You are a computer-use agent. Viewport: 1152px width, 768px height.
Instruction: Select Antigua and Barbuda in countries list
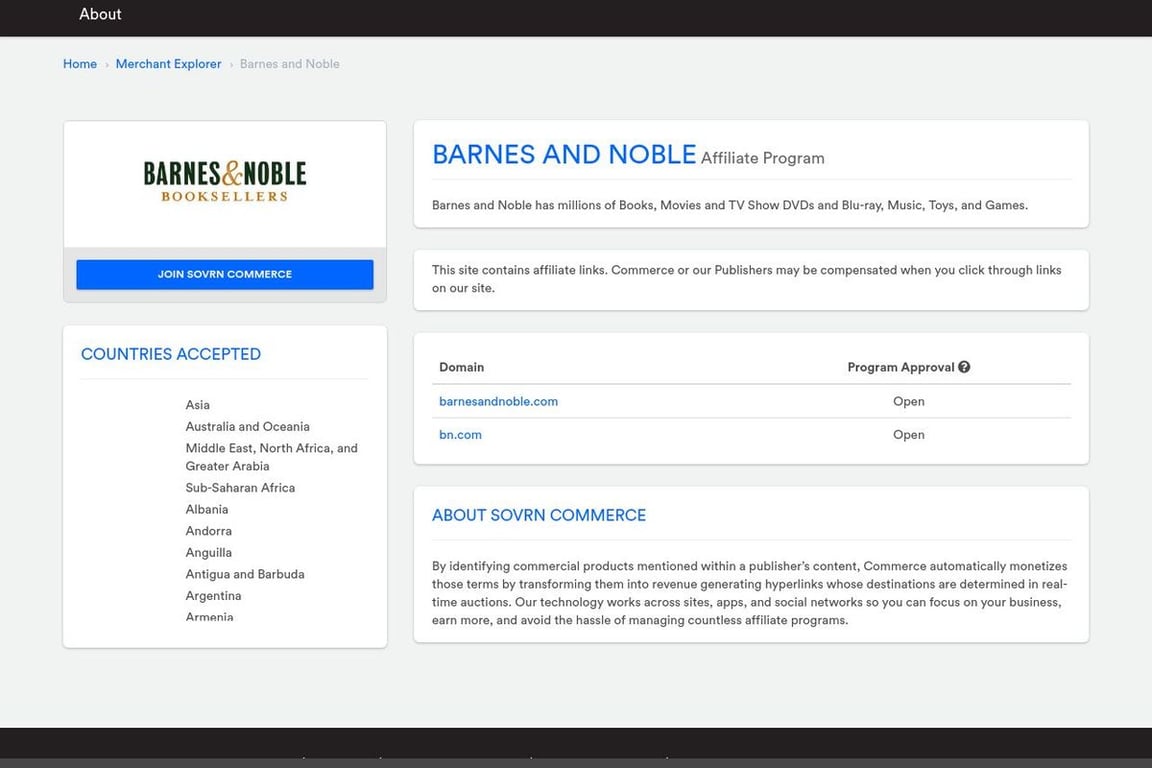click(245, 574)
